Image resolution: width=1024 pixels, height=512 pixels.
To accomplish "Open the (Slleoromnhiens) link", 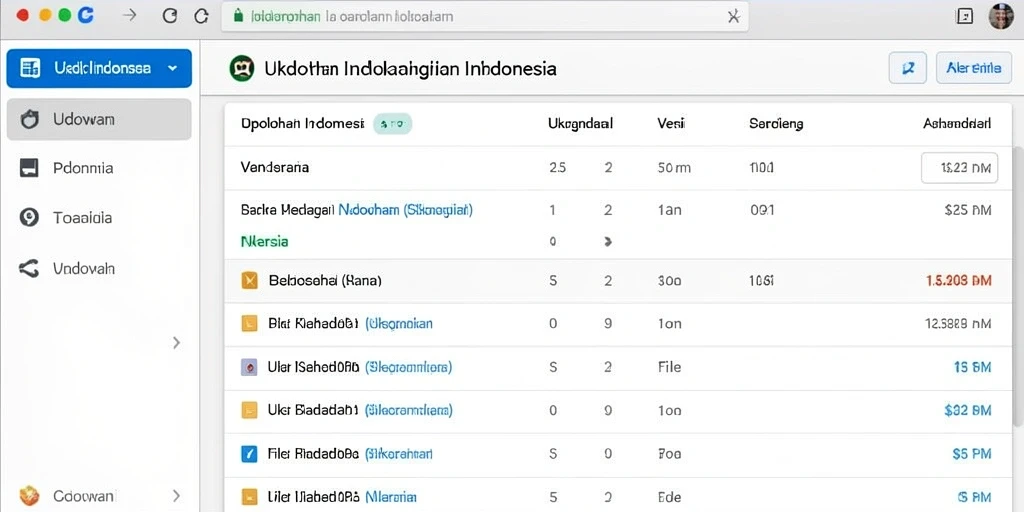I will coord(408,367).
